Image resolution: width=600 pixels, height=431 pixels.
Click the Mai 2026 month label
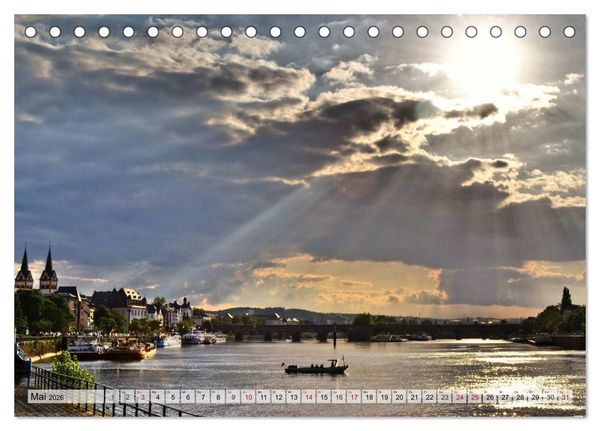click(47, 397)
